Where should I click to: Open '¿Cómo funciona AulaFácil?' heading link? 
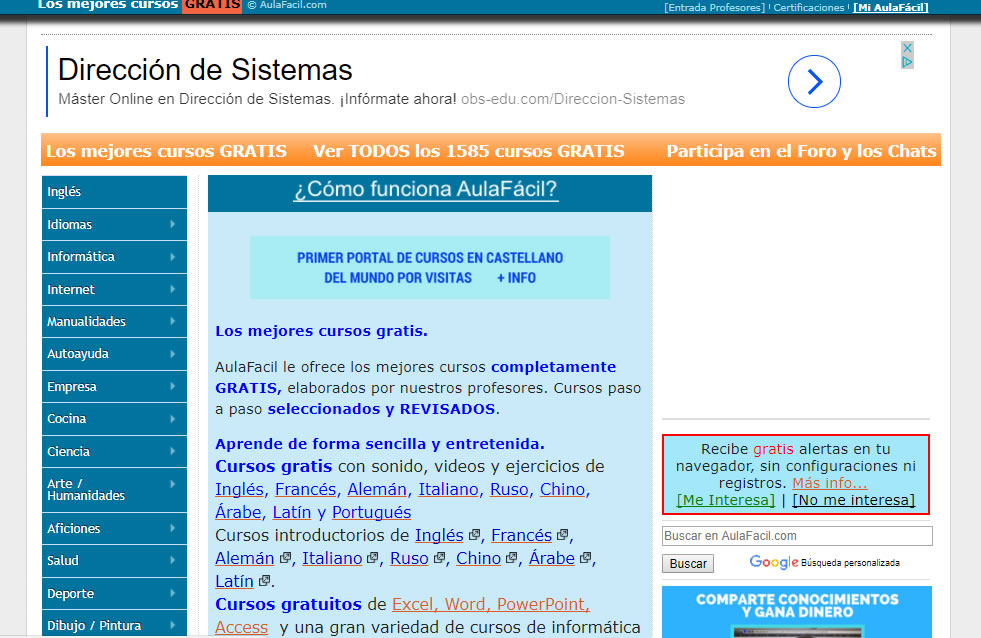[425, 189]
